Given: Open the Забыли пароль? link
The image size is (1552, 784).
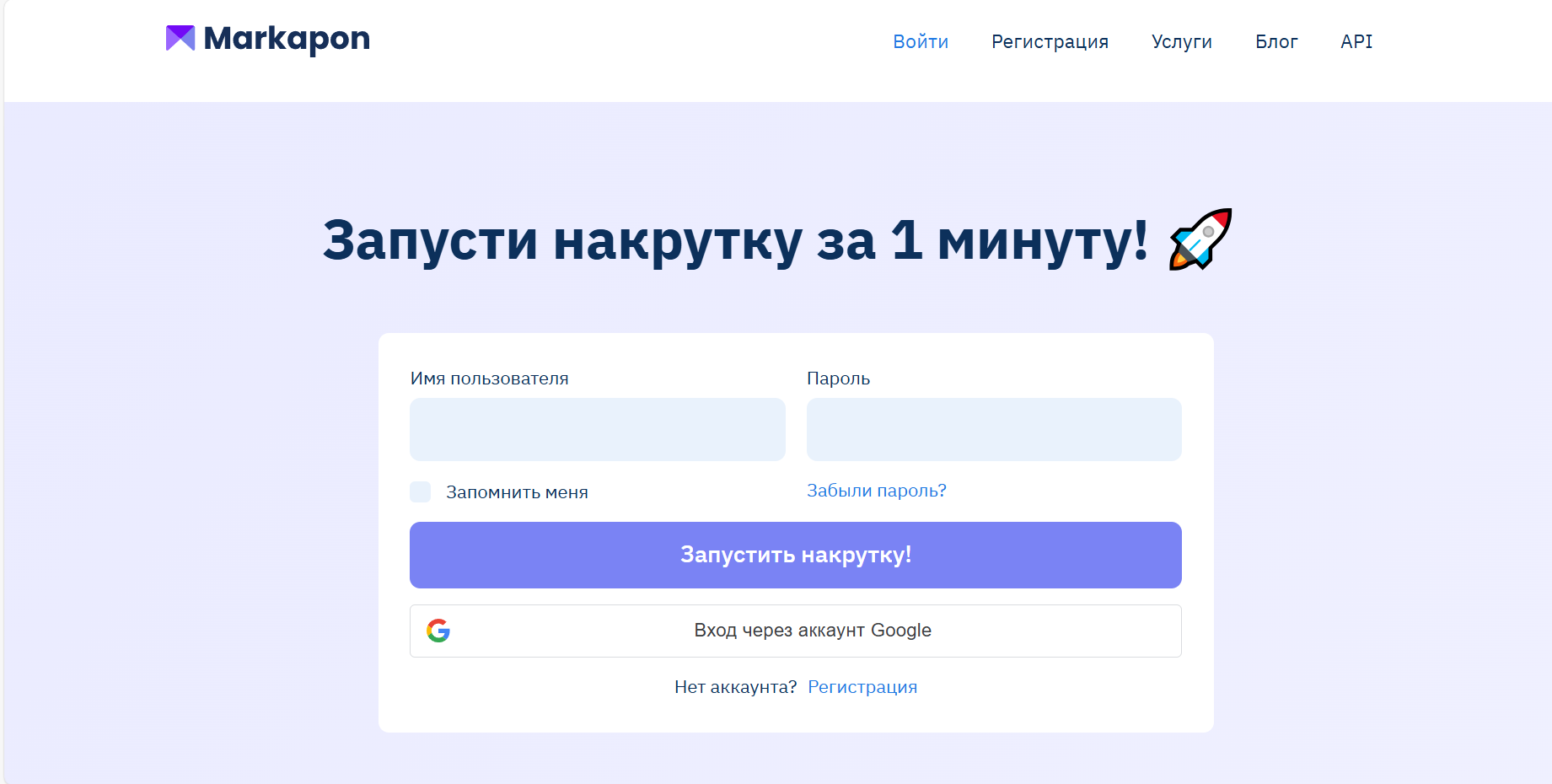Looking at the screenshot, I should tap(876, 491).
